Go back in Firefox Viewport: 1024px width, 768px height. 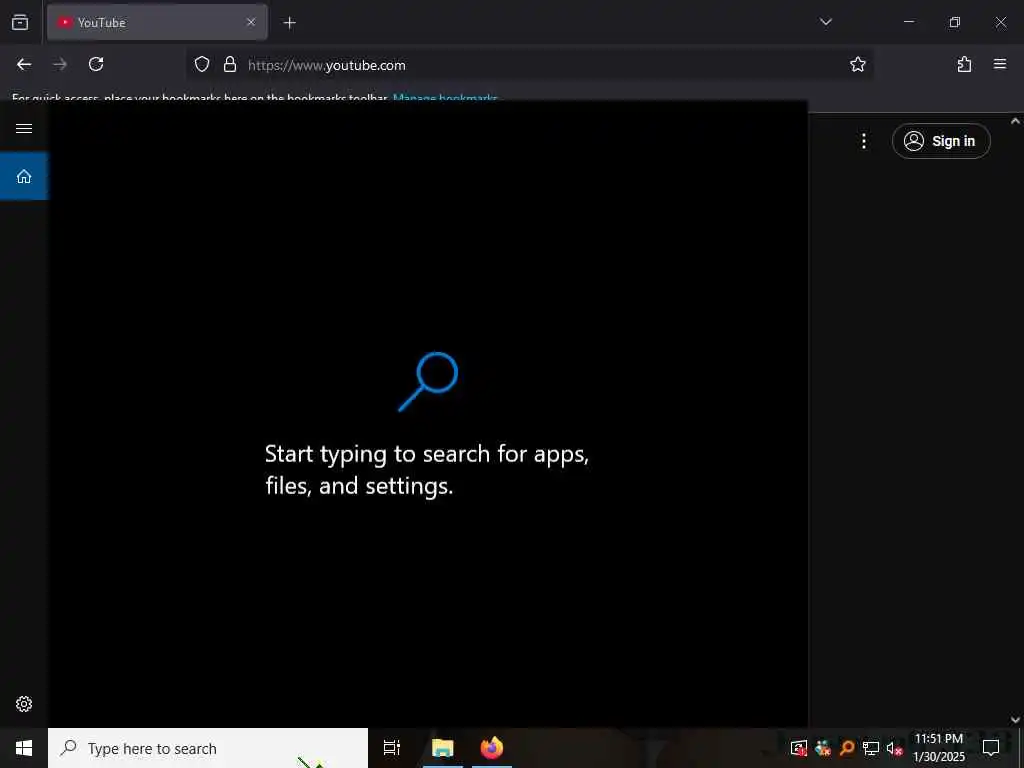[24, 64]
